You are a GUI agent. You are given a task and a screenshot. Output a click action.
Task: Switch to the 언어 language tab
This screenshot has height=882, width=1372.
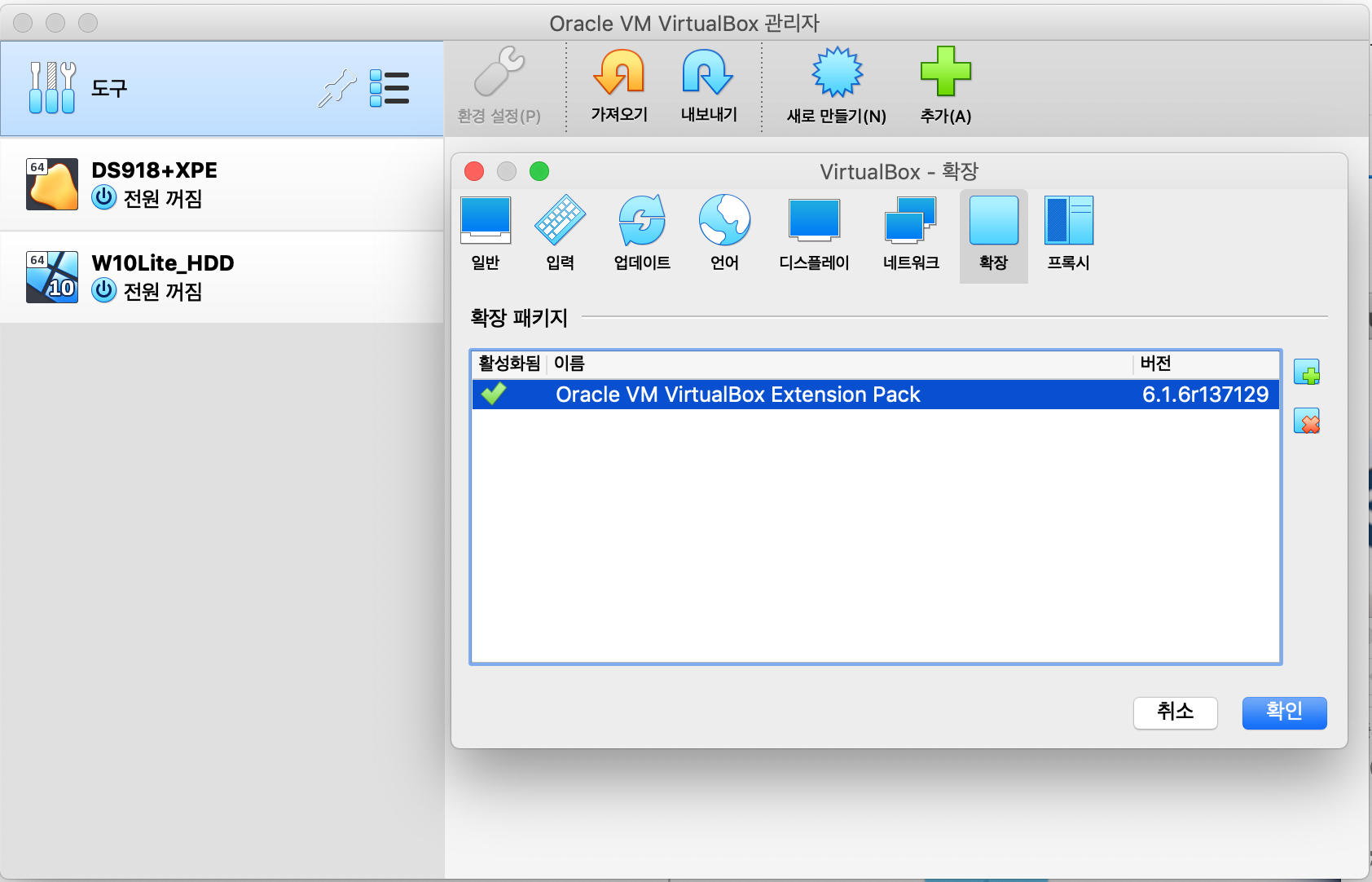coord(724,235)
